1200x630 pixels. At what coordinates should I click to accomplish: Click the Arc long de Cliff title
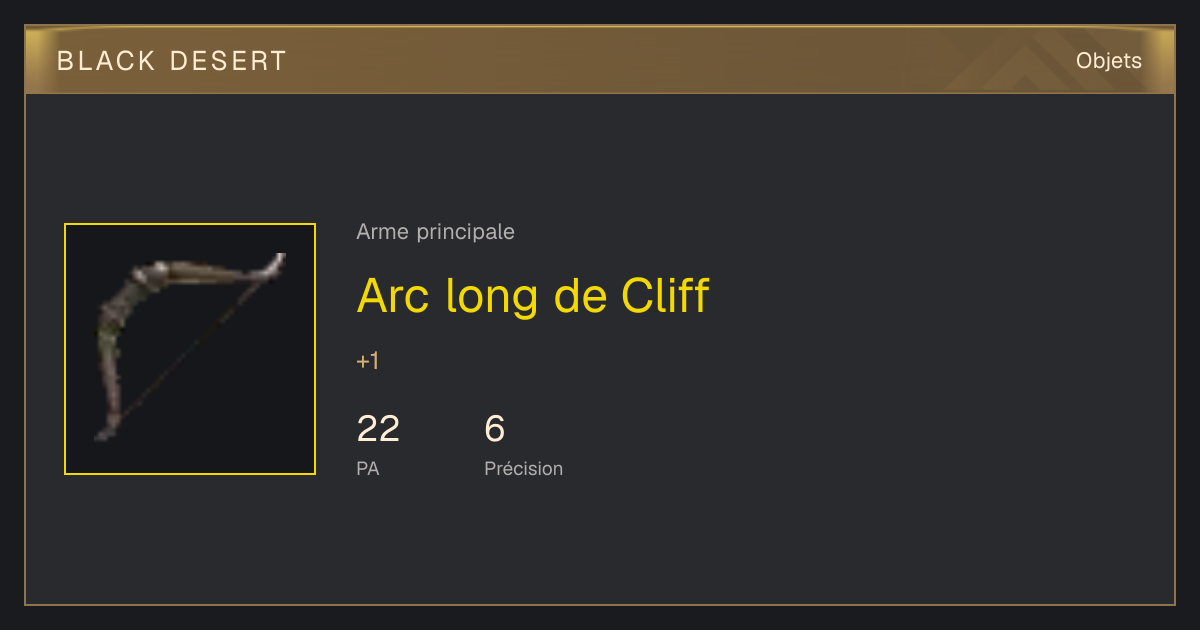click(x=533, y=296)
